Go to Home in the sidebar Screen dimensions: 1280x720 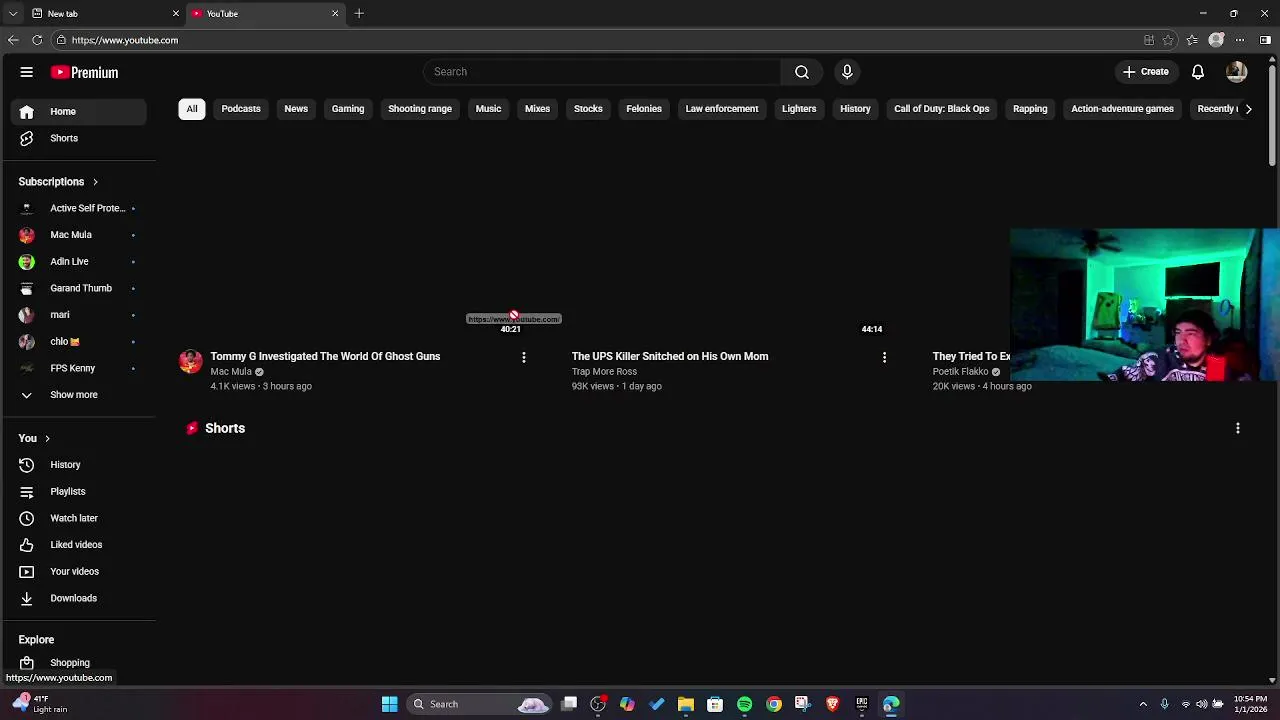pyautogui.click(x=80, y=111)
